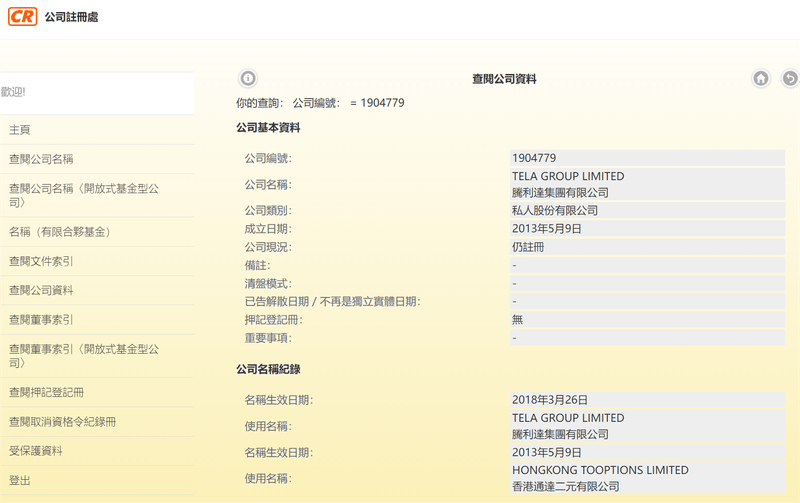Click the 押記登記冊 value 無
The image size is (800, 503).
coord(517,320)
